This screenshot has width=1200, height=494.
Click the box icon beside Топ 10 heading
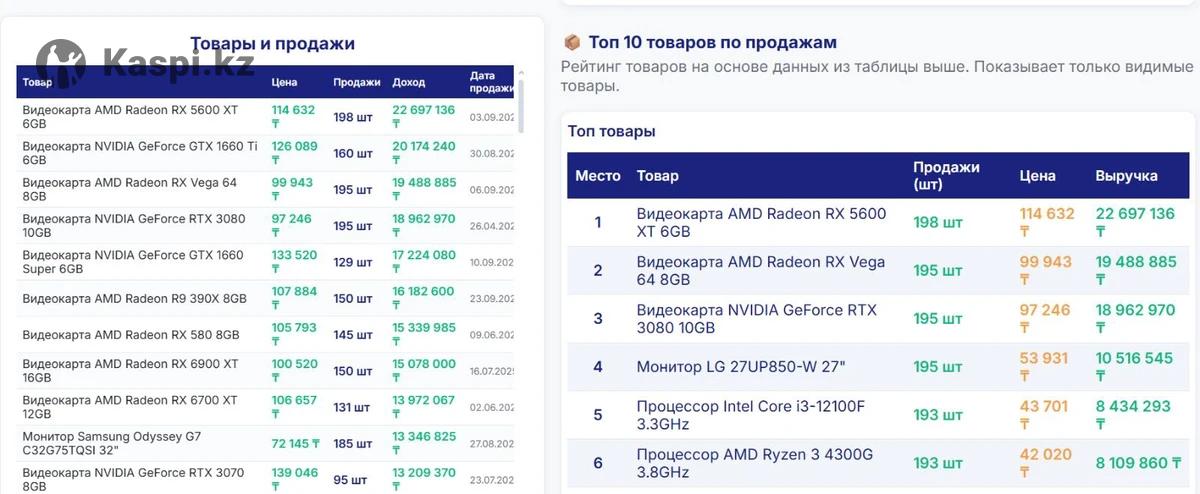click(x=572, y=43)
